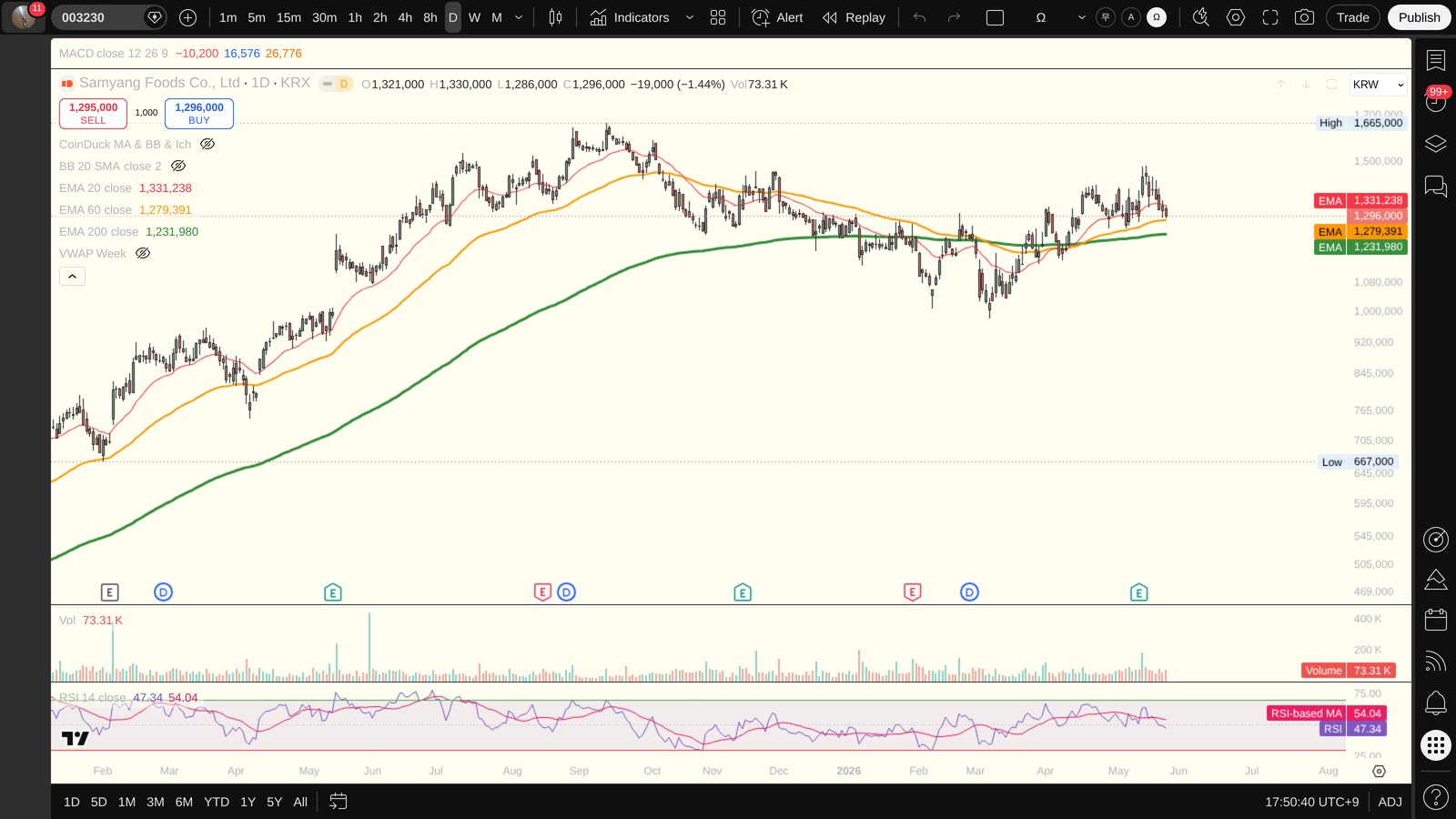This screenshot has height=819, width=1456.
Task: Select the 4h timeframe
Action: (x=405, y=17)
